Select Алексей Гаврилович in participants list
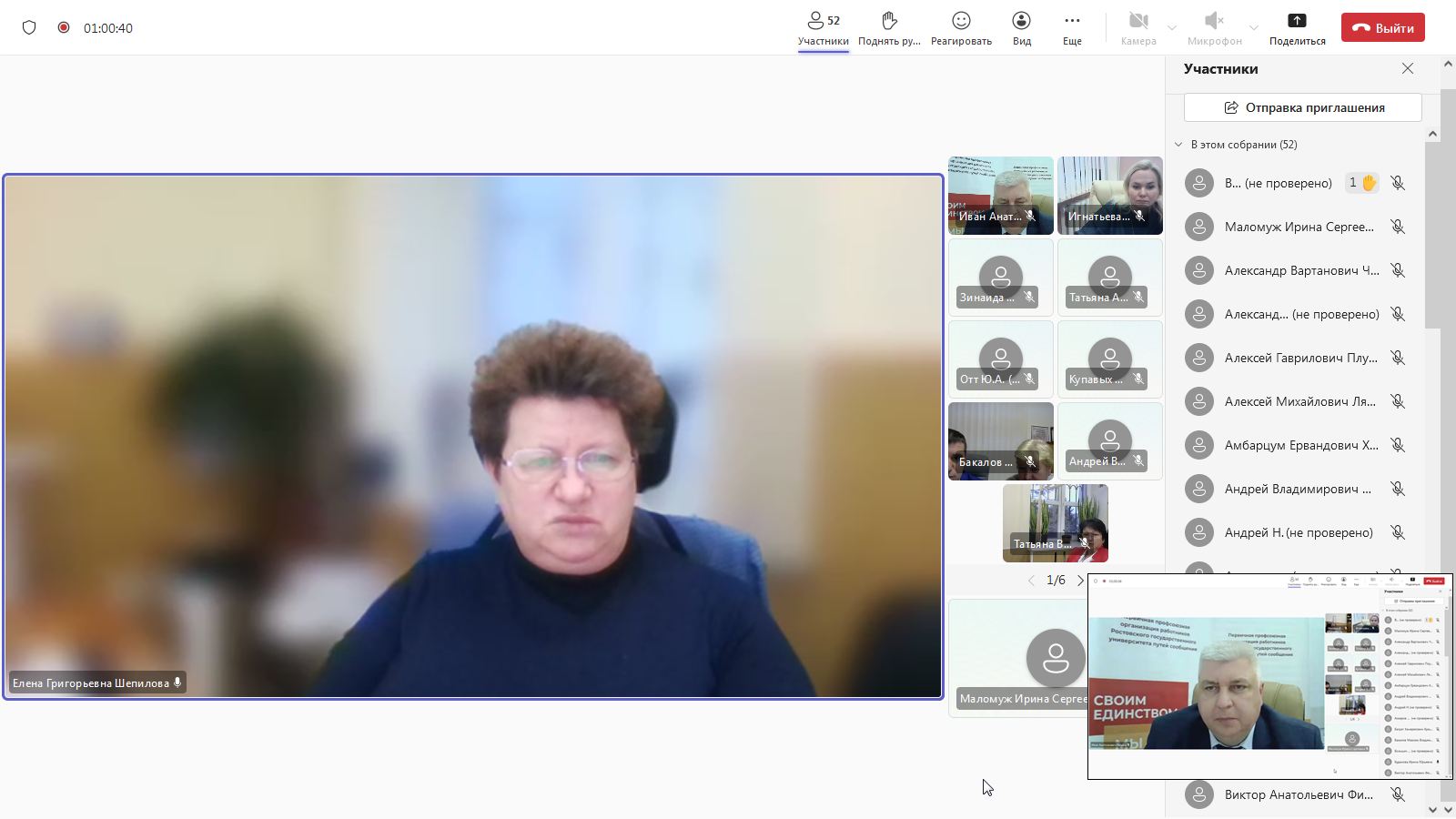The image size is (1456, 819). (x=1300, y=358)
